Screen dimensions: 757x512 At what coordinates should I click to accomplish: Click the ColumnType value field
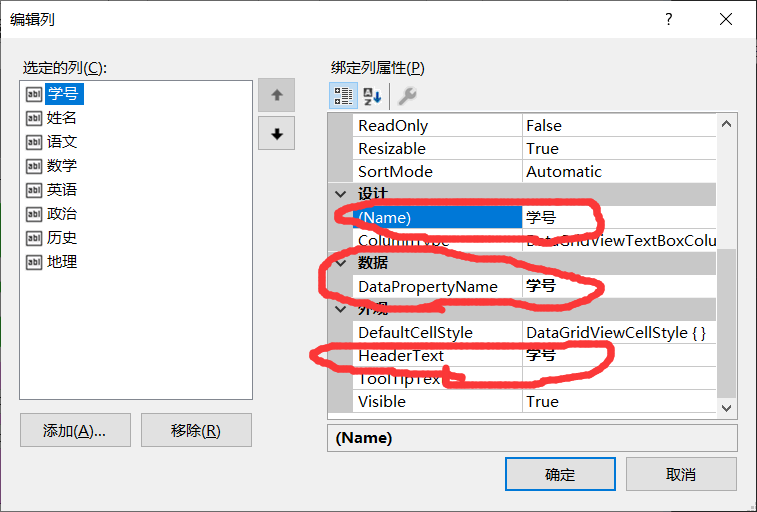(x=619, y=240)
